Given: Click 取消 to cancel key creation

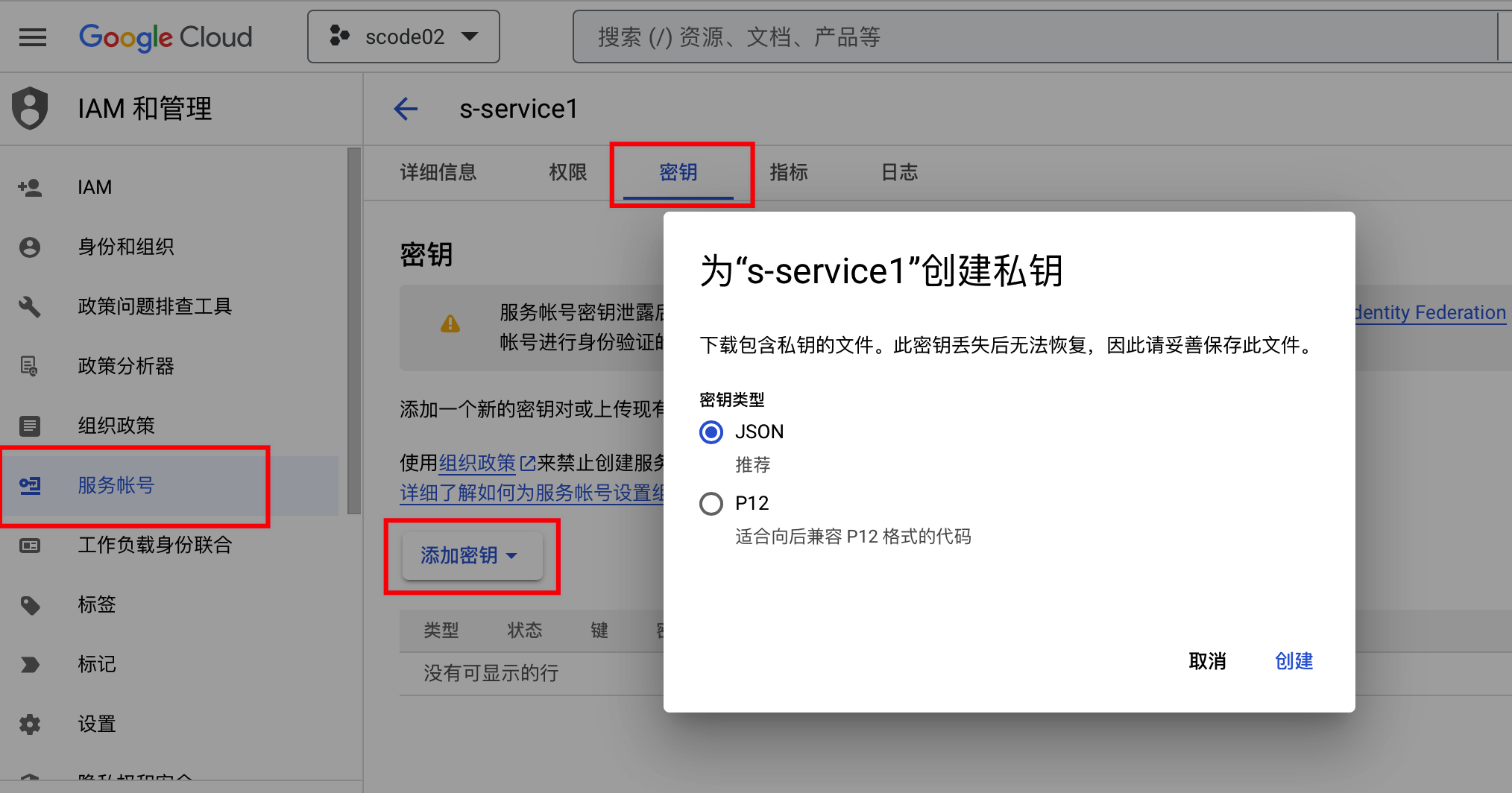Looking at the screenshot, I should 1207,661.
